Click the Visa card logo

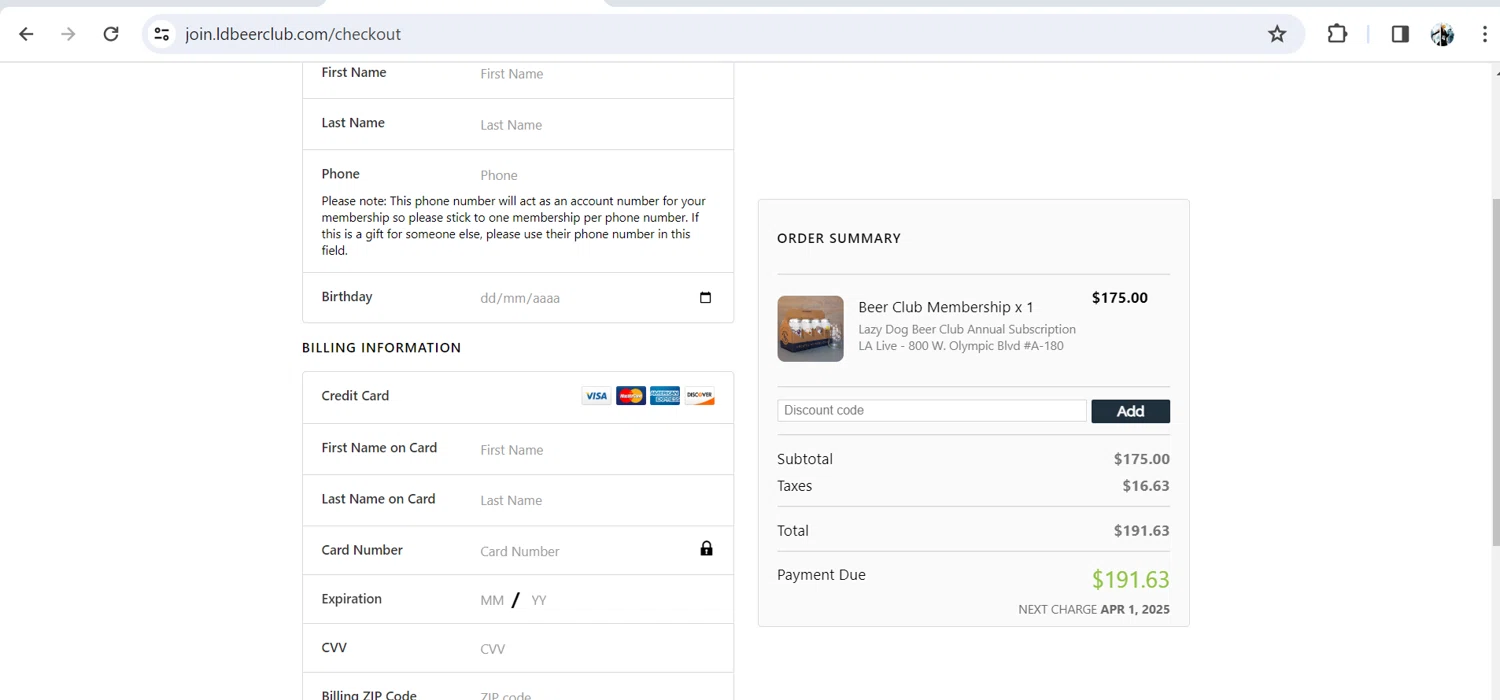(596, 396)
